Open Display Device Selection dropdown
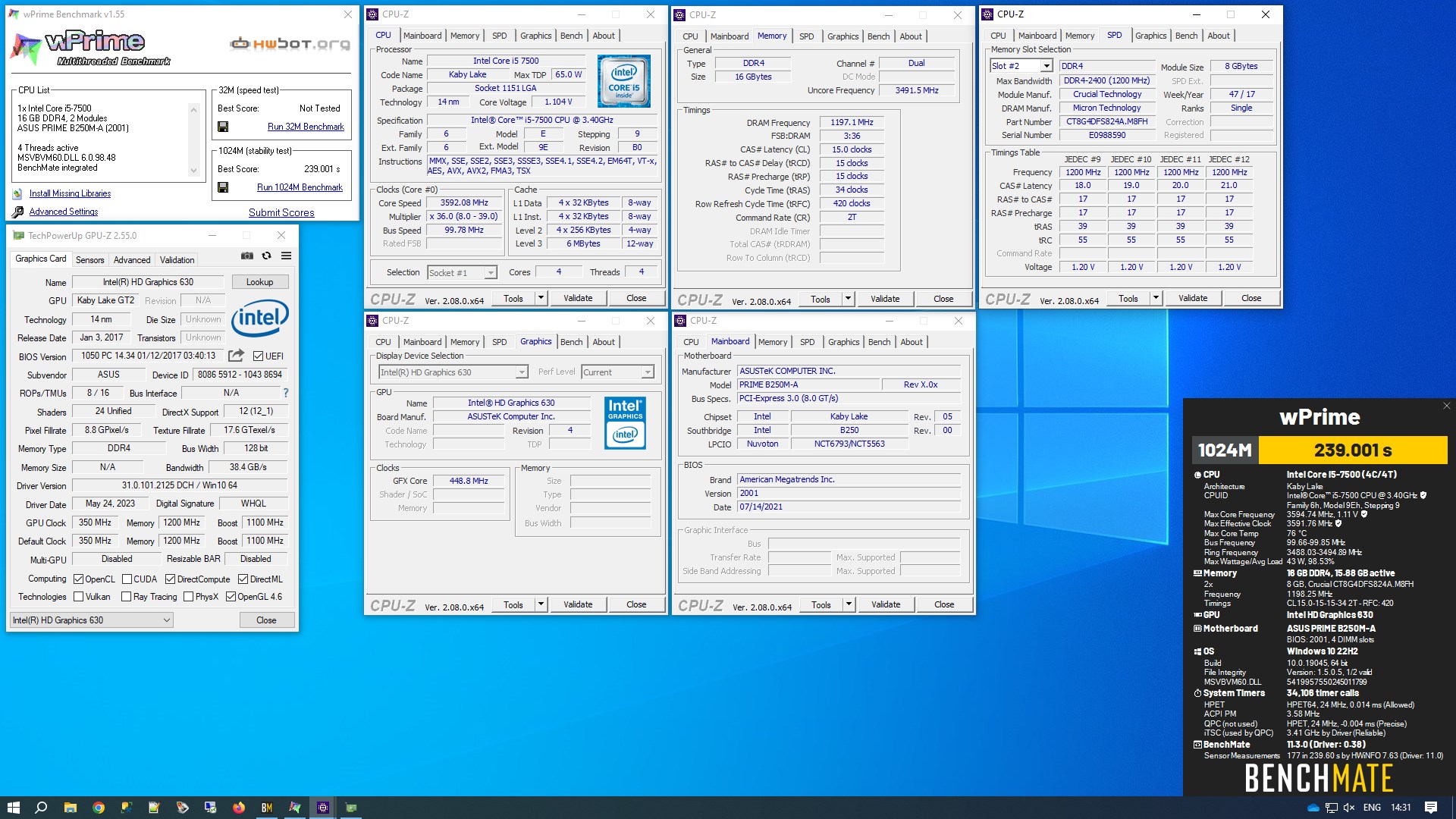The width and height of the screenshot is (1456, 819). coord(453,372)
